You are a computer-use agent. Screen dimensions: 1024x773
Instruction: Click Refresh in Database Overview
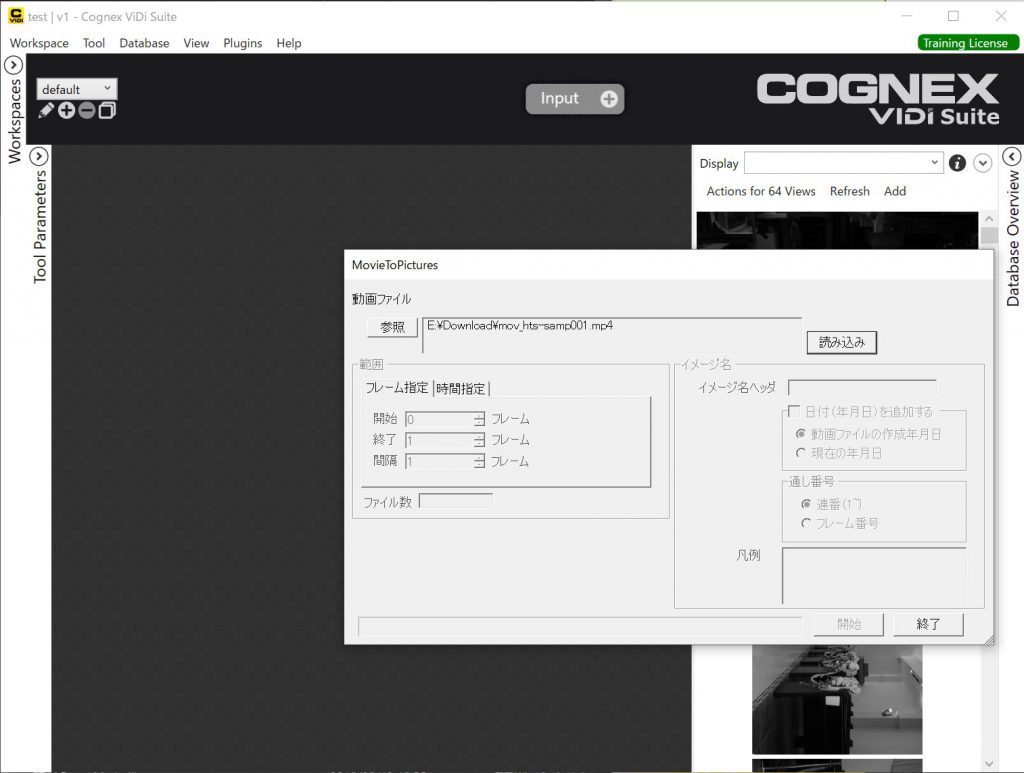click(x=850, y=191)
